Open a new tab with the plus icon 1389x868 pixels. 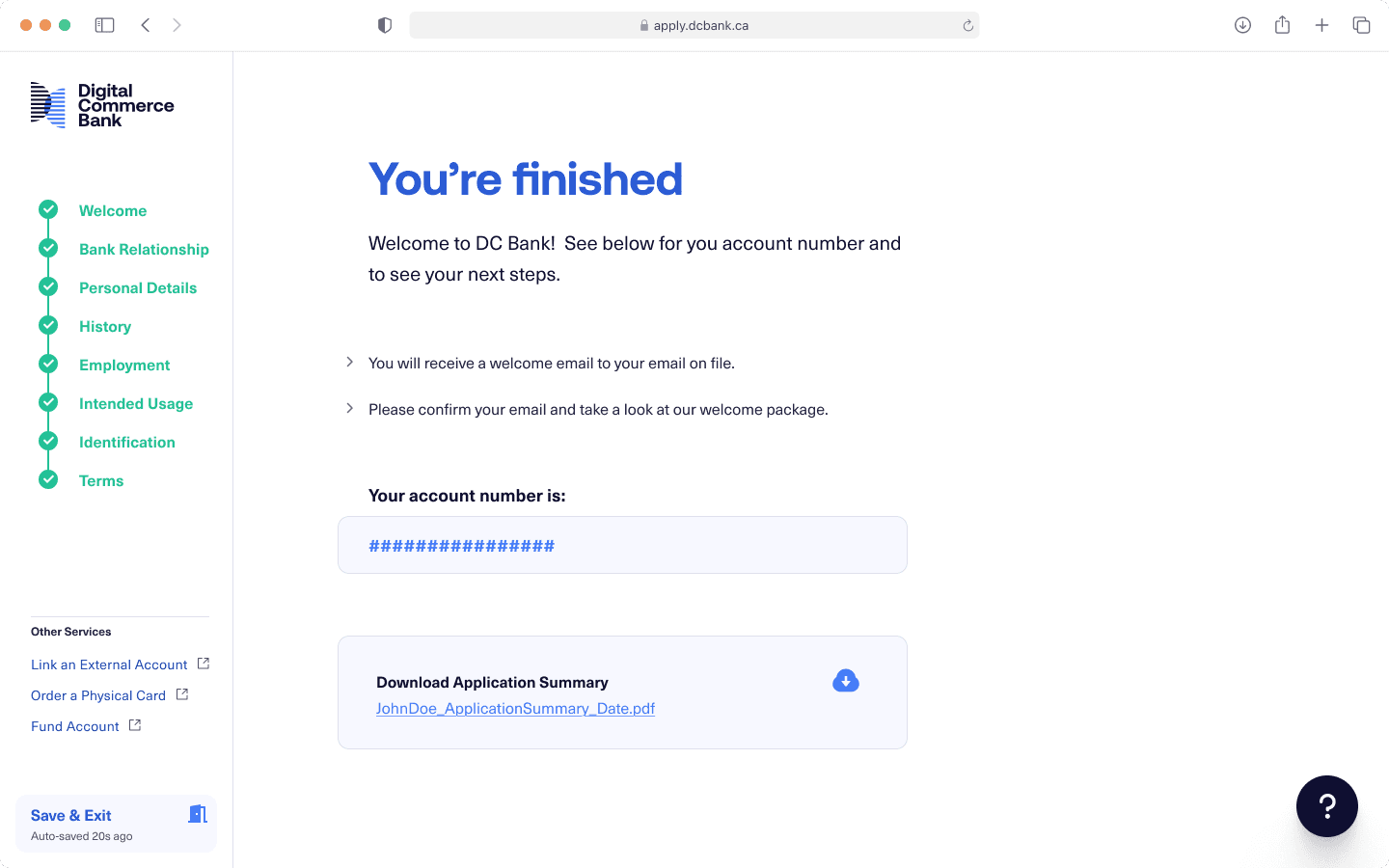pyautogui.click(x=1321, y=25)
